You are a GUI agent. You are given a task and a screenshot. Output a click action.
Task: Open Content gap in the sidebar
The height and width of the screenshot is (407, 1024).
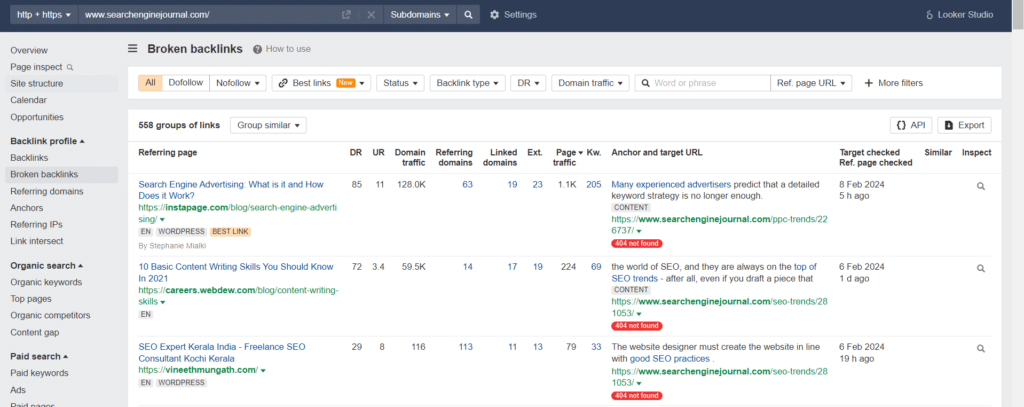pyautogui.click(x=35, y=333)
